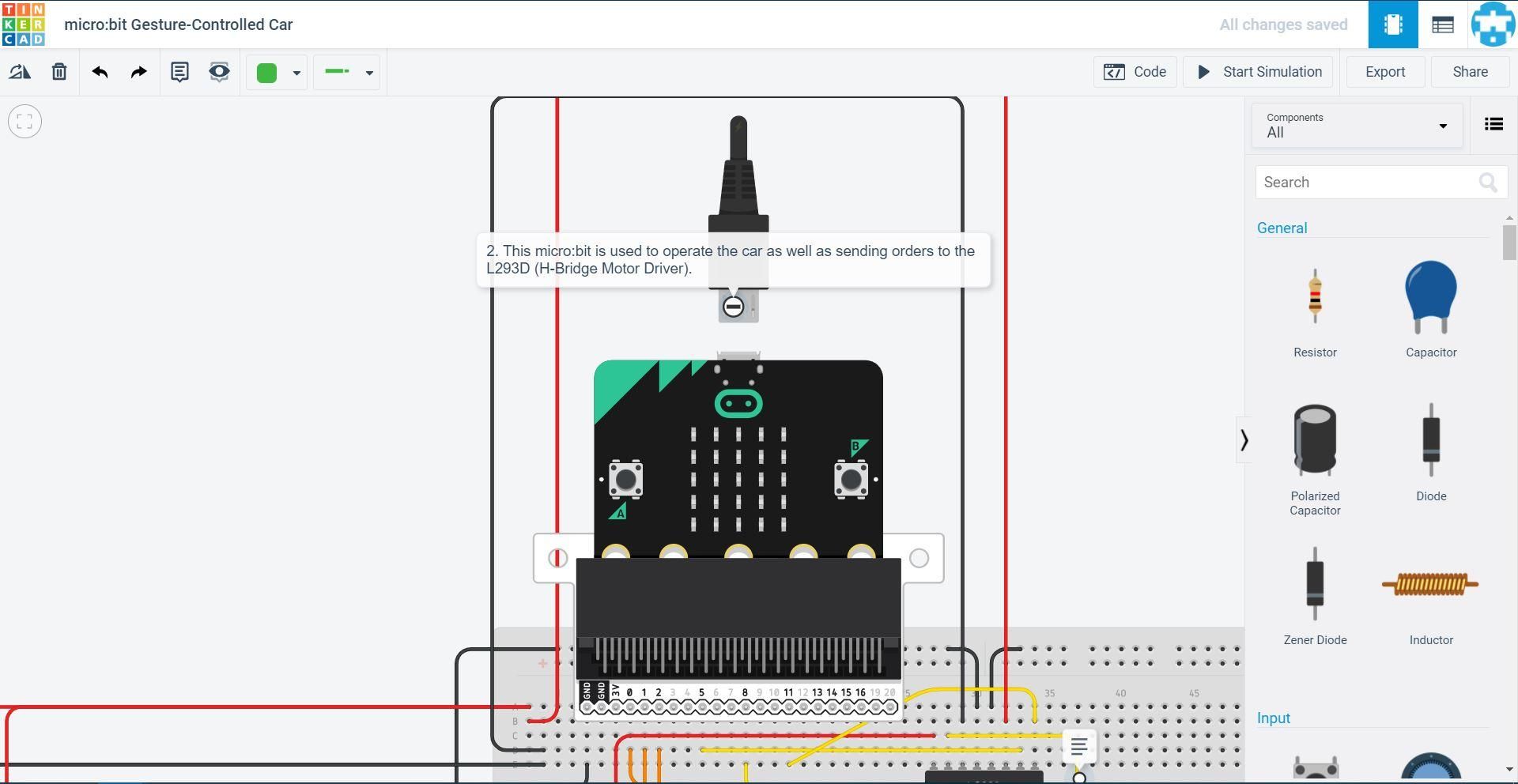Open the notes annotation tool

tap(180, 72)
